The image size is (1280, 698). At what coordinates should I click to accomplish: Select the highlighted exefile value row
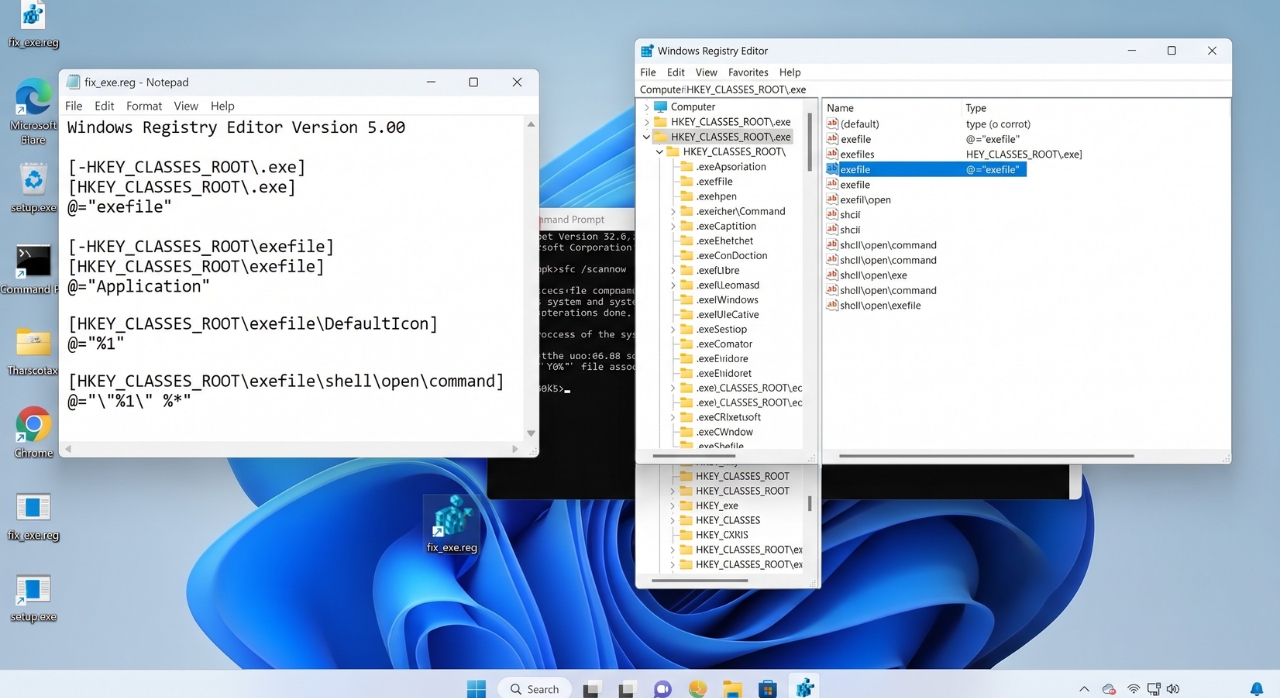point(926,170)
